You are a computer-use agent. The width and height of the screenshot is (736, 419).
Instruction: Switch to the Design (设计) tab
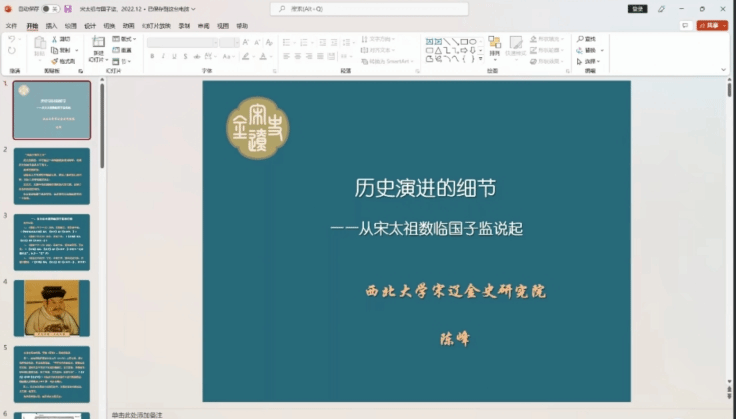(90, 26)
